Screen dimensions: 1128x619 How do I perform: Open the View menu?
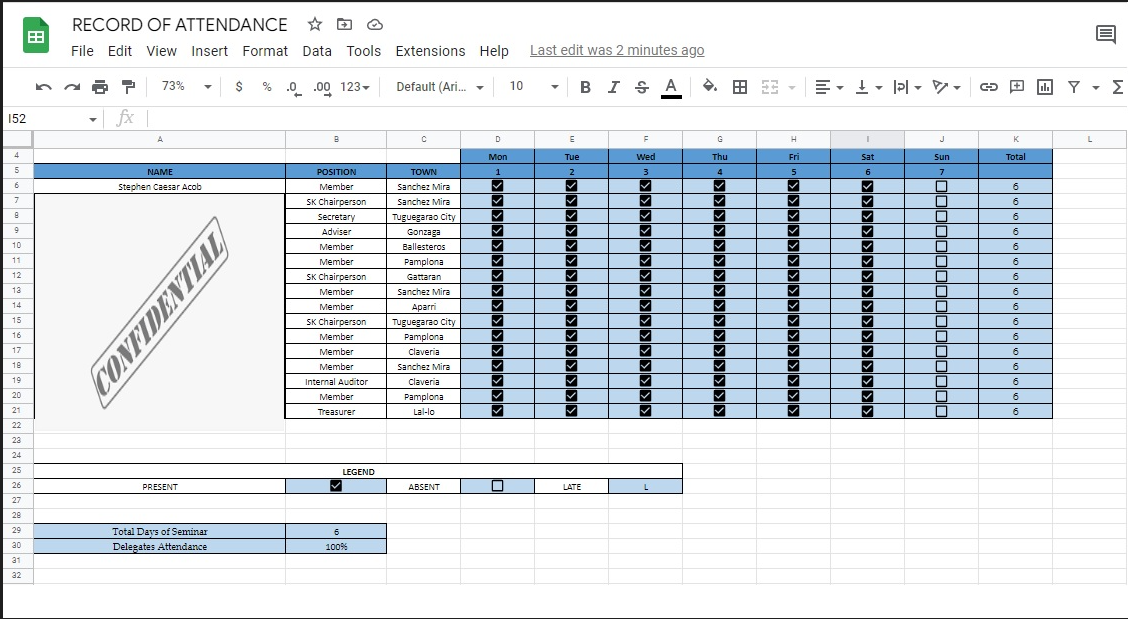tap(161, 51)
